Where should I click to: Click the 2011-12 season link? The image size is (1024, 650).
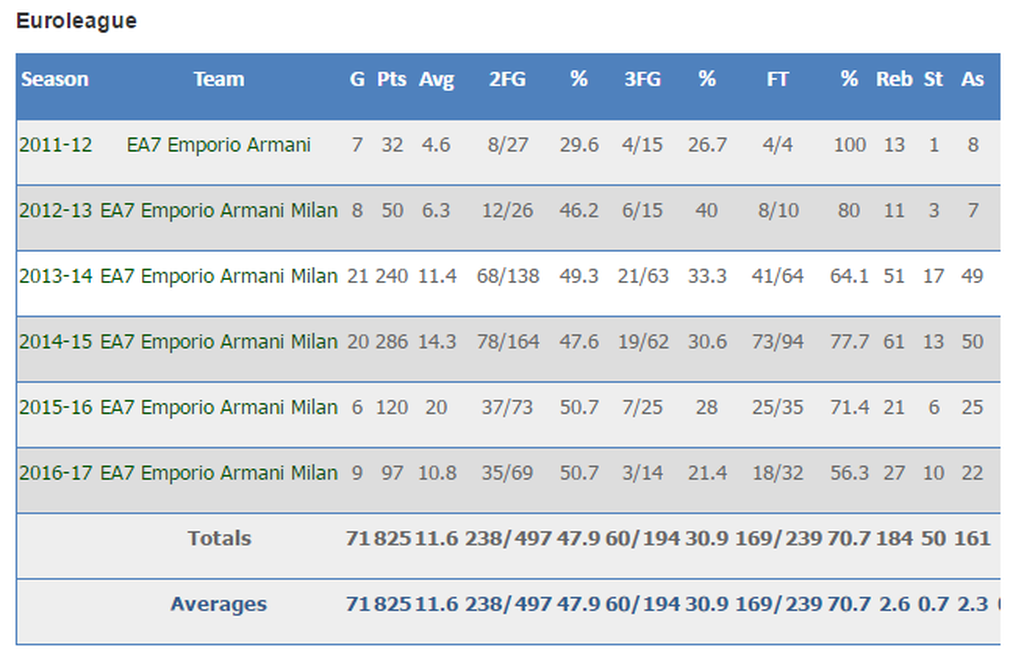point(55,145)
